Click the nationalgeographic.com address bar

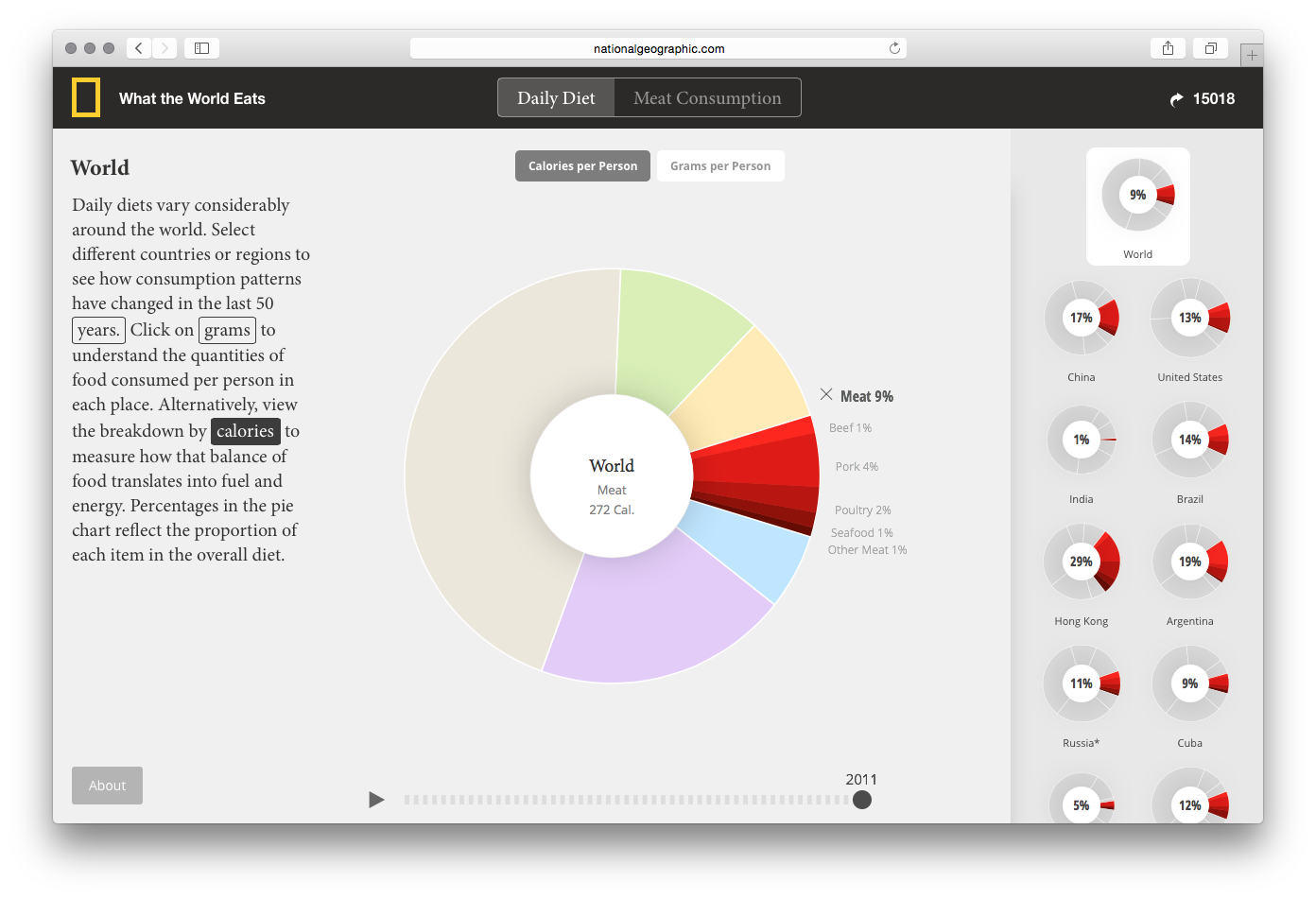[658, 48]
